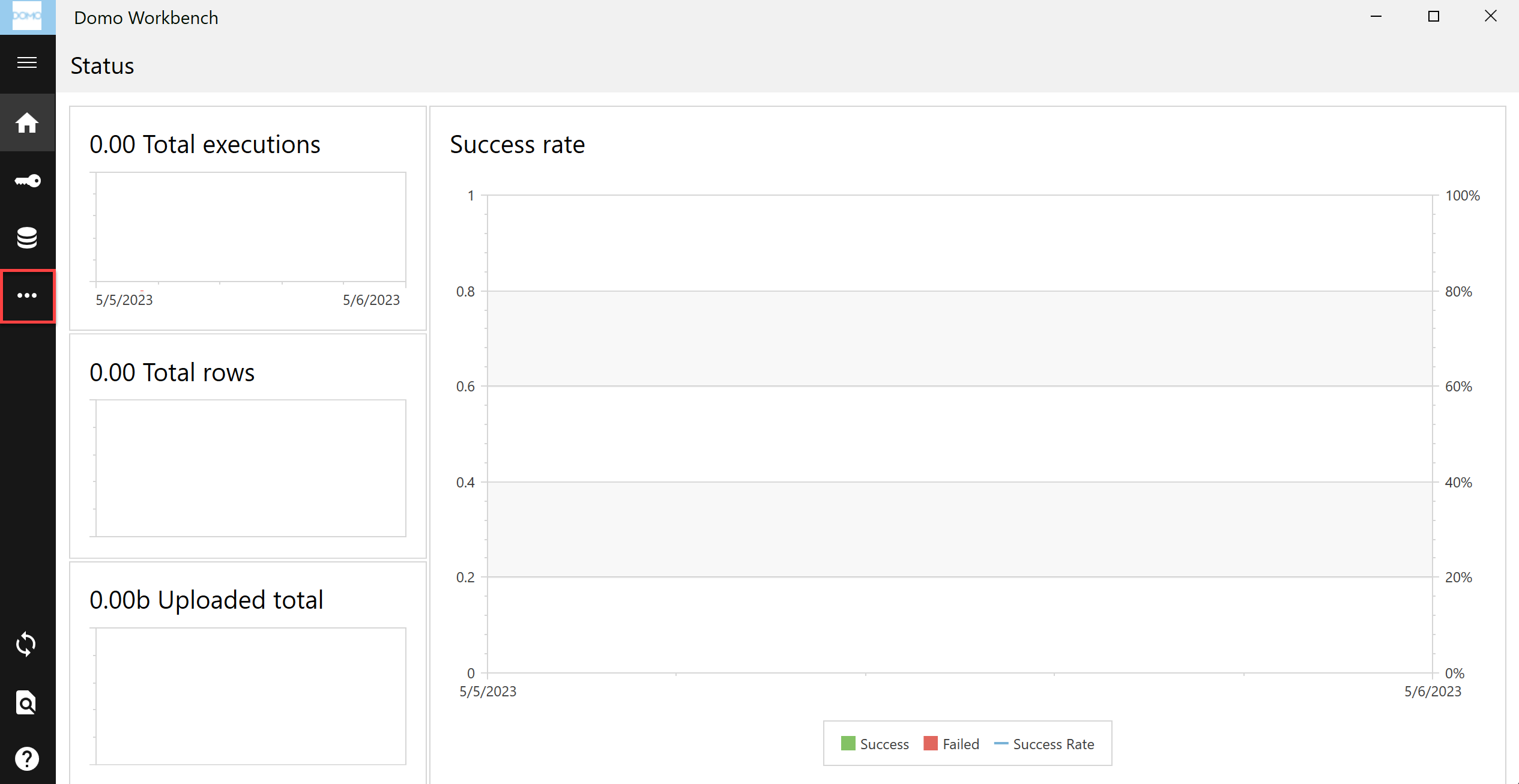This screenshot has width=1519, height=784.
Task: Maximize the Domo Workbench window
Action: 1433,16
